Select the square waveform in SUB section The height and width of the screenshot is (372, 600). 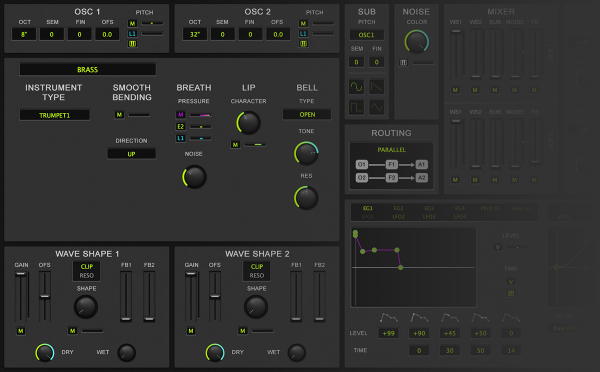click(x=356, y=107)
